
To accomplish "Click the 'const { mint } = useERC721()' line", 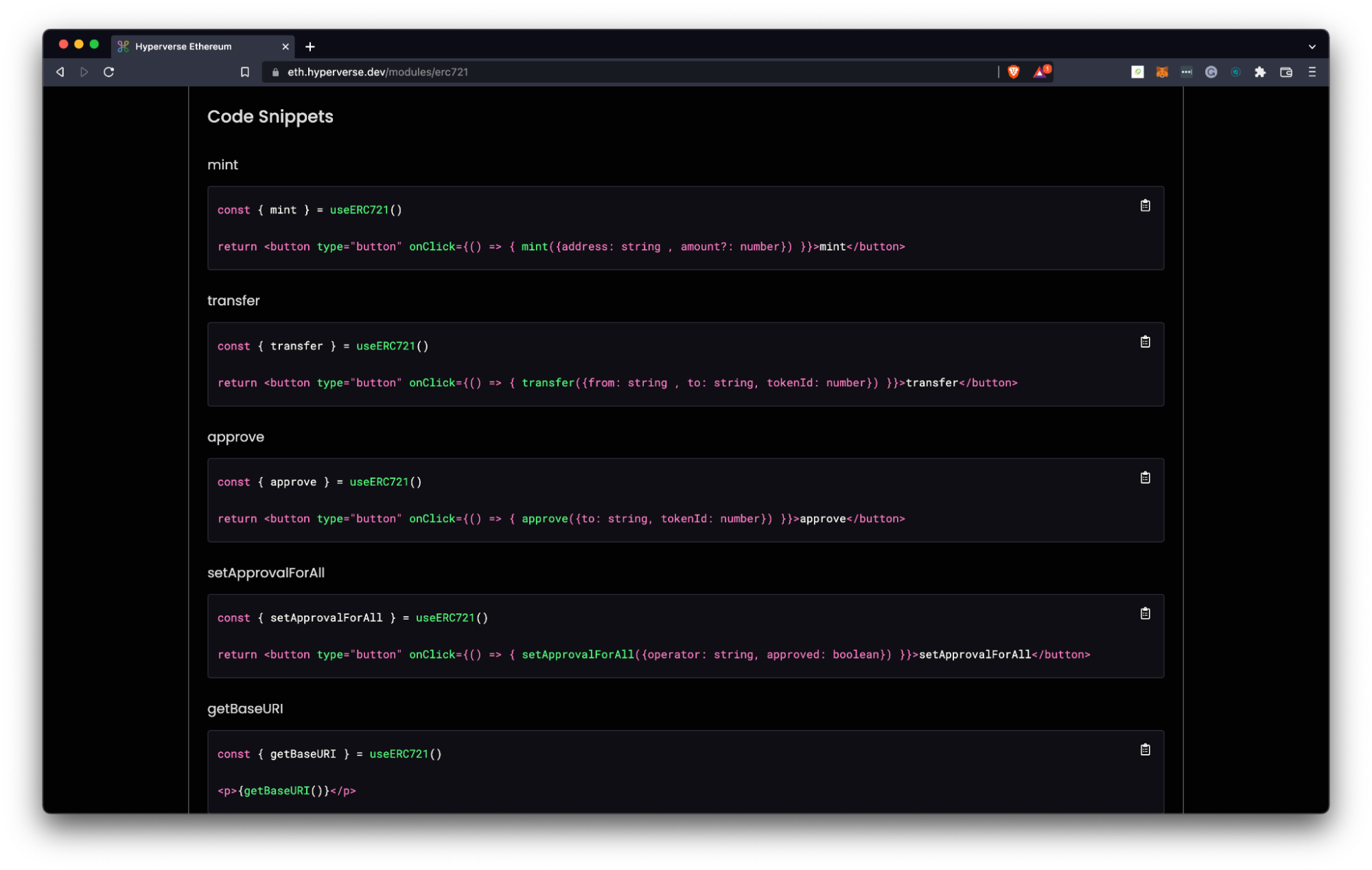I will 310,210.
